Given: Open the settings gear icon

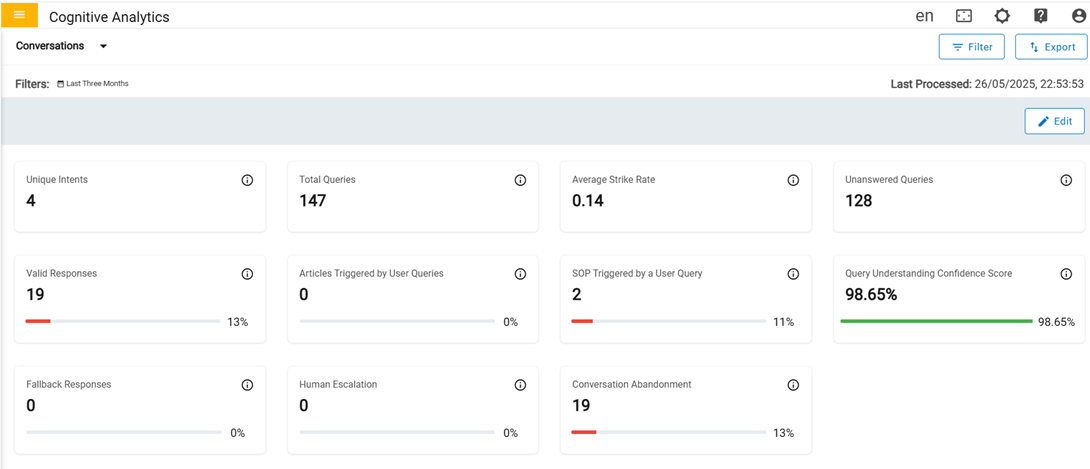Looking at the screenshot, I should point(1002,16).
